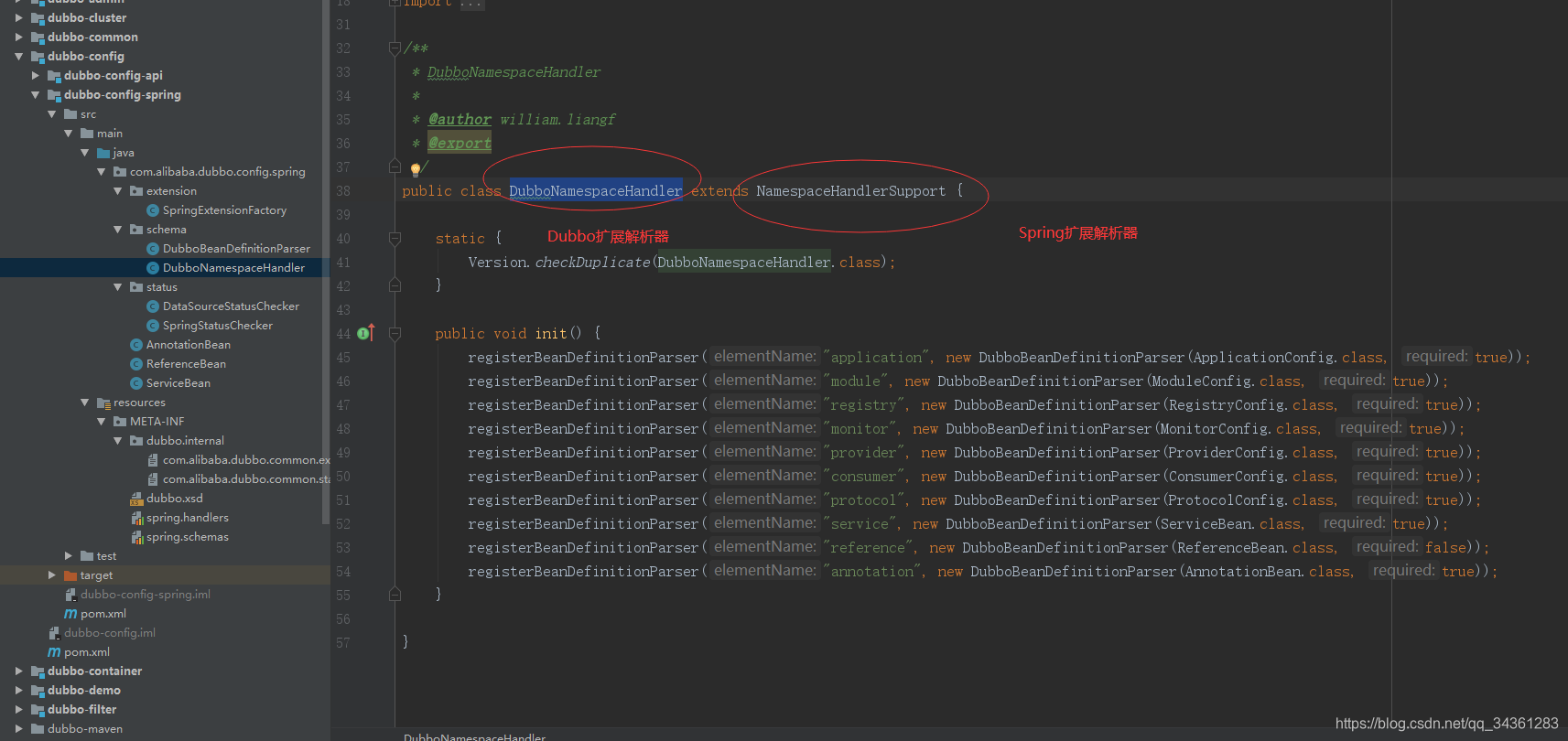The image size is (1568, 741).
Task: Click DubboNamespaceHandler breadcrumb at bottom
Action: (474, 736)
